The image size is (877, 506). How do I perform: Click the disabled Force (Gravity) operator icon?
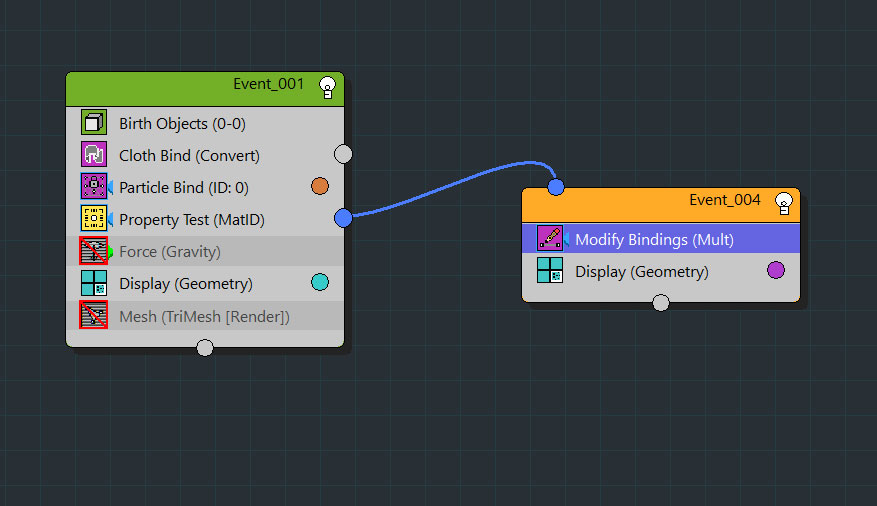(93, 251)
